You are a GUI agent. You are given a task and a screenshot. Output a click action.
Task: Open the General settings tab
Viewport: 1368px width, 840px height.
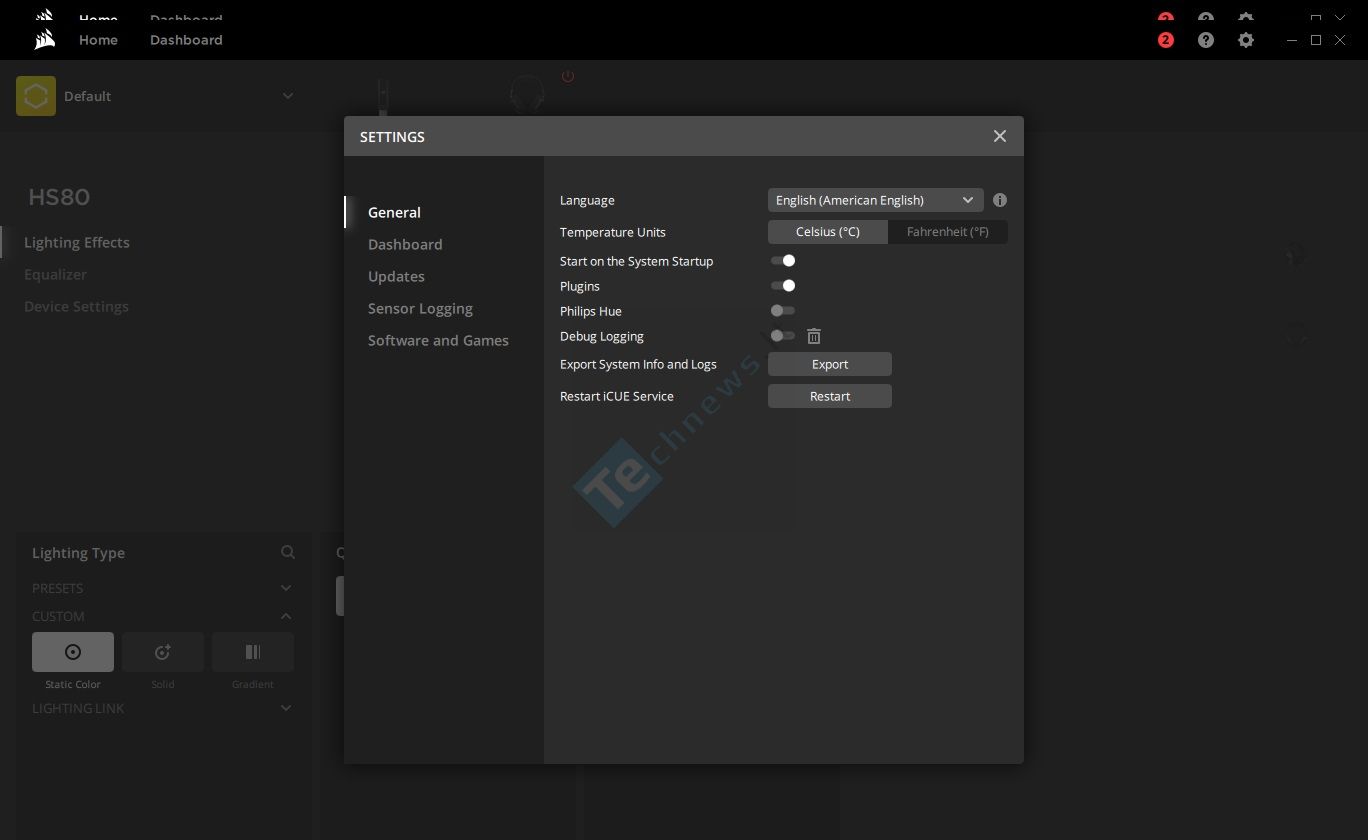[x=394, y=212]
